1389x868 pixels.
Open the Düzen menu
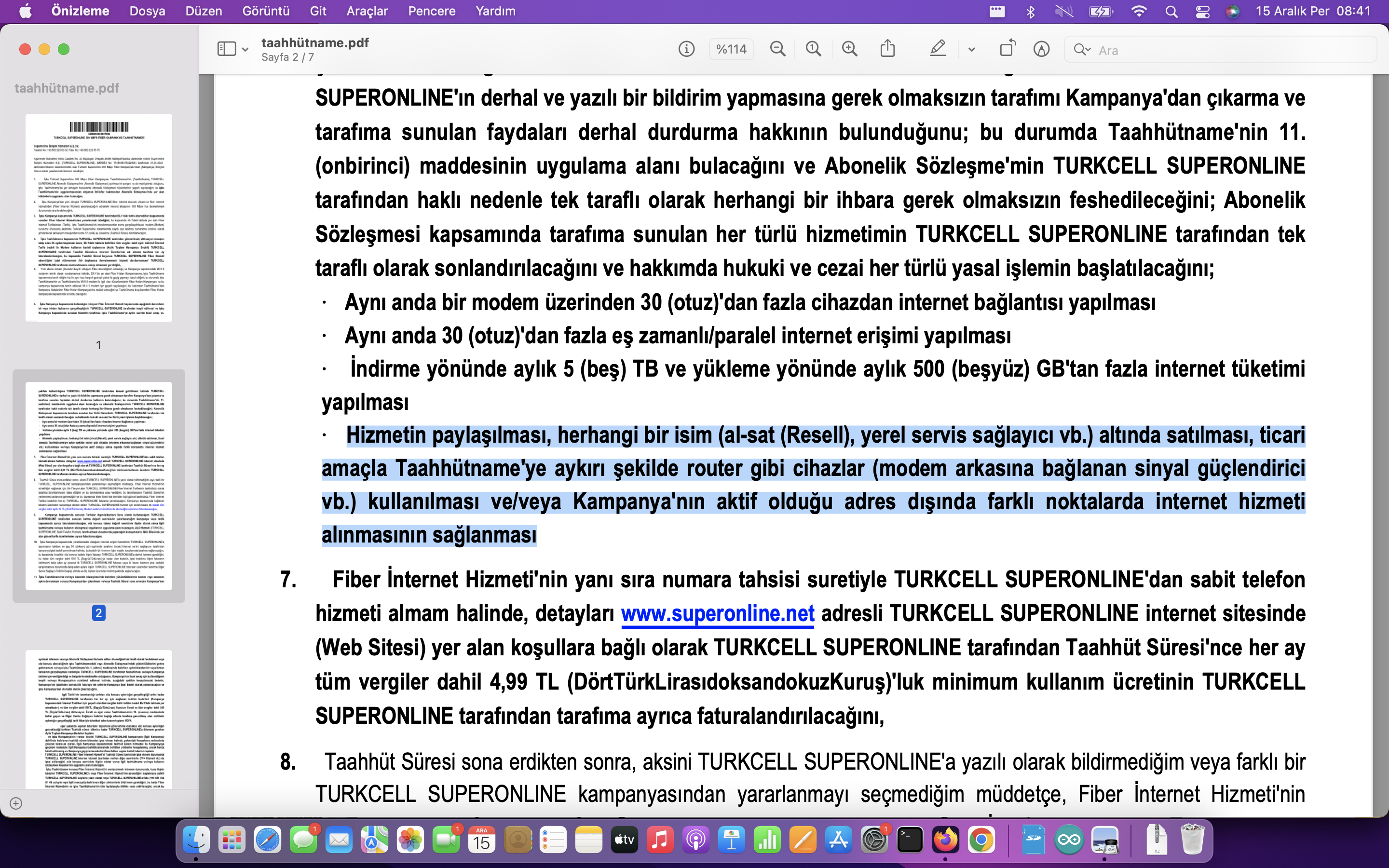pos(204,11)
